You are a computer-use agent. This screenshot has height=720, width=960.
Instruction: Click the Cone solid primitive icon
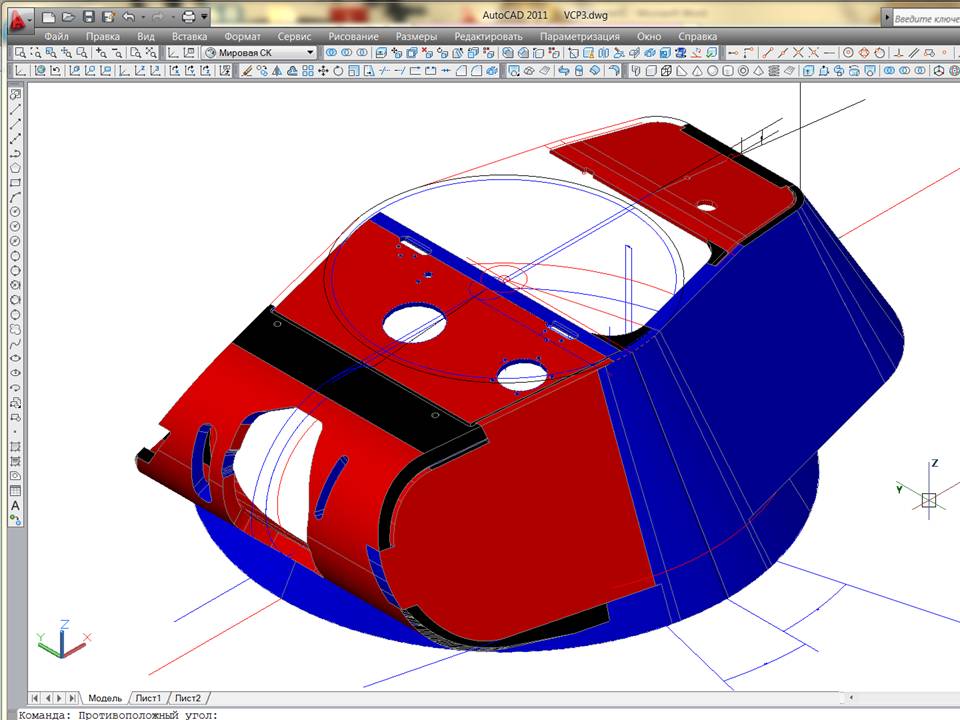[697, 71]
